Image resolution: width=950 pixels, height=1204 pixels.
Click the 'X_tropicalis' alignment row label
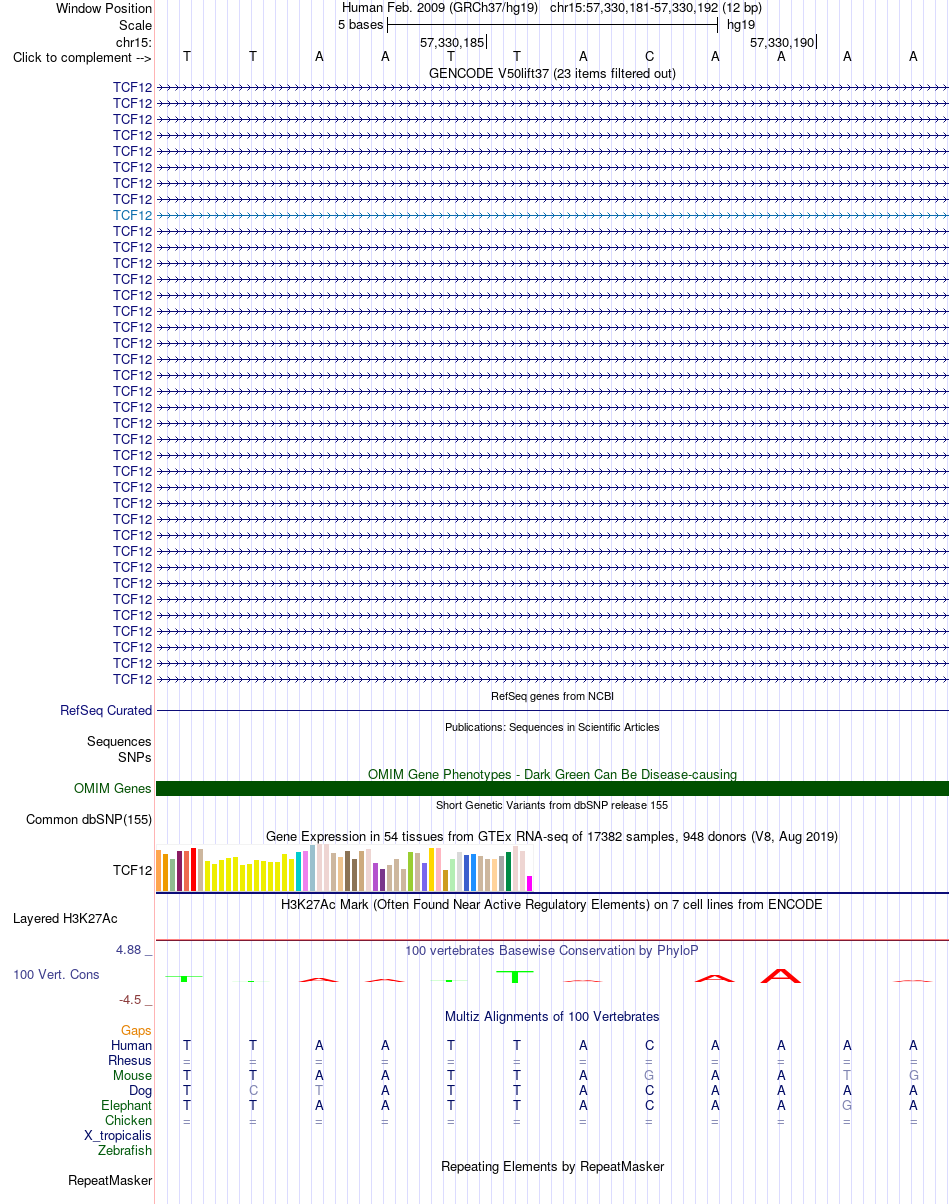(x=119, y=1136)
